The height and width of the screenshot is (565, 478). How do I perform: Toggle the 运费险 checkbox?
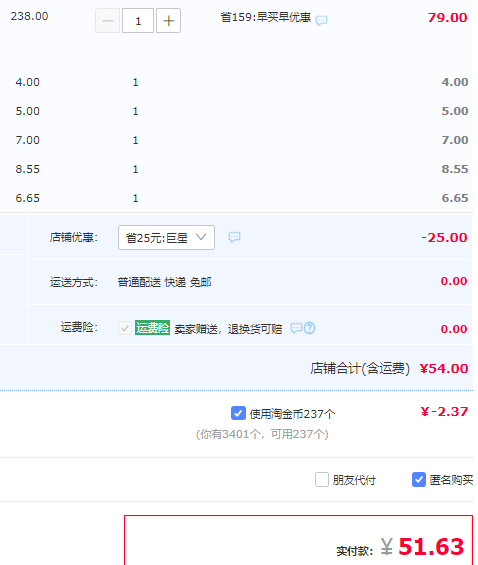point(125,328)
